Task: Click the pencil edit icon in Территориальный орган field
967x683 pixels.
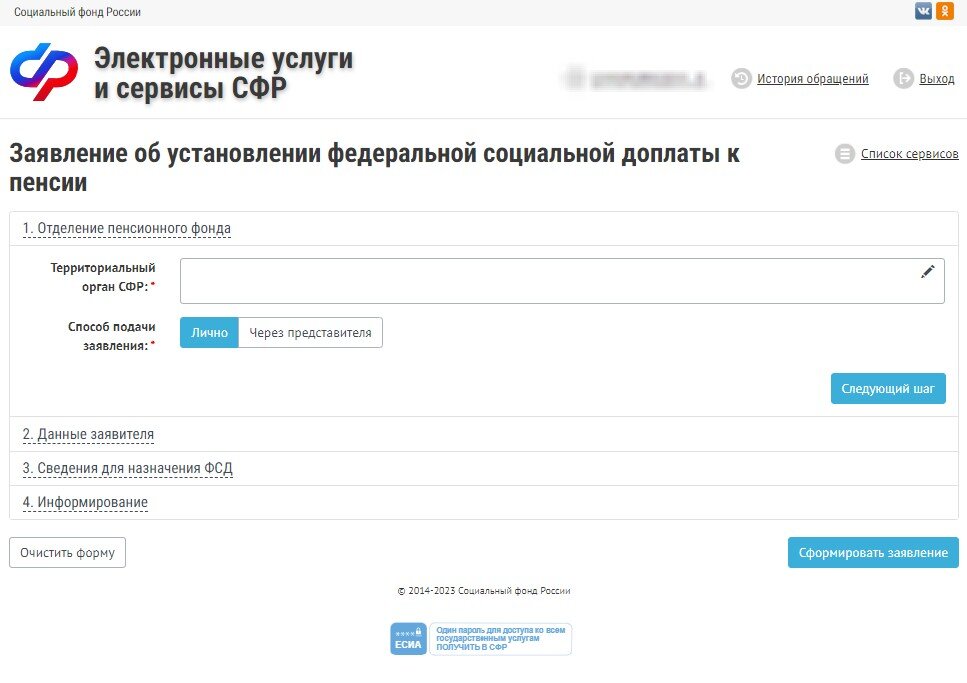Action: click(928, 271)
